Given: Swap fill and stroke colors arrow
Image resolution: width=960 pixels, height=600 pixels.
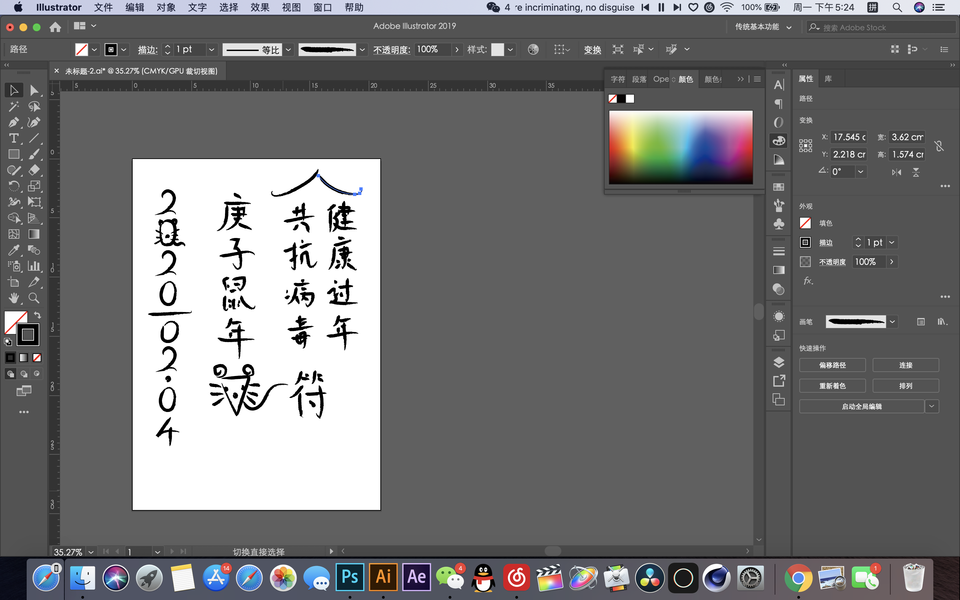Looking at the screenshot, I should 37,315.
